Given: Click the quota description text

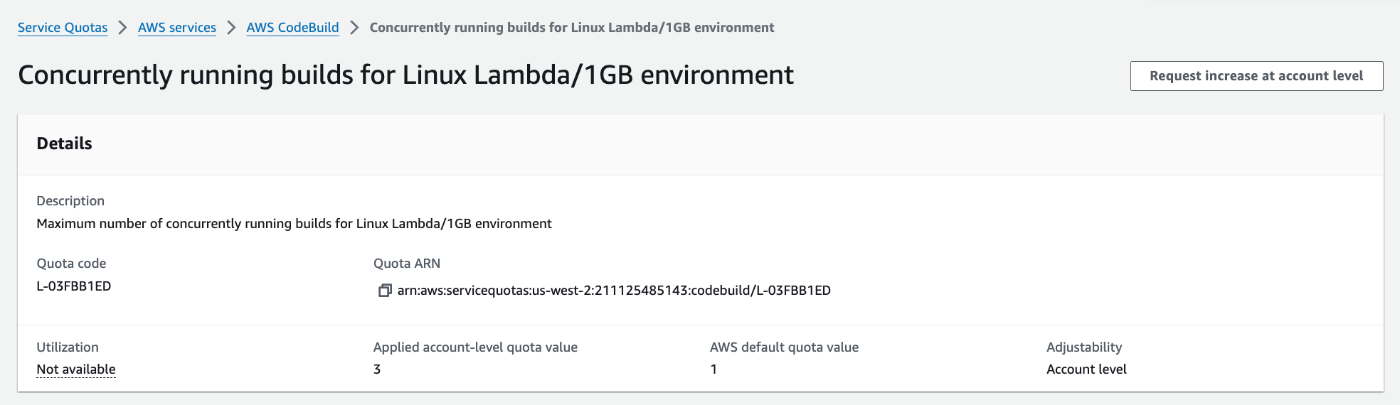Looking at the screenshot, I should pyautogui.click(x=294, y=223).
